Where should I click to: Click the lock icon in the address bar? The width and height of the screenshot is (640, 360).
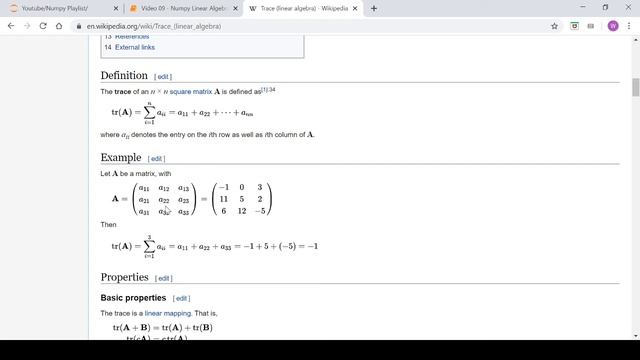click(79, 26)
